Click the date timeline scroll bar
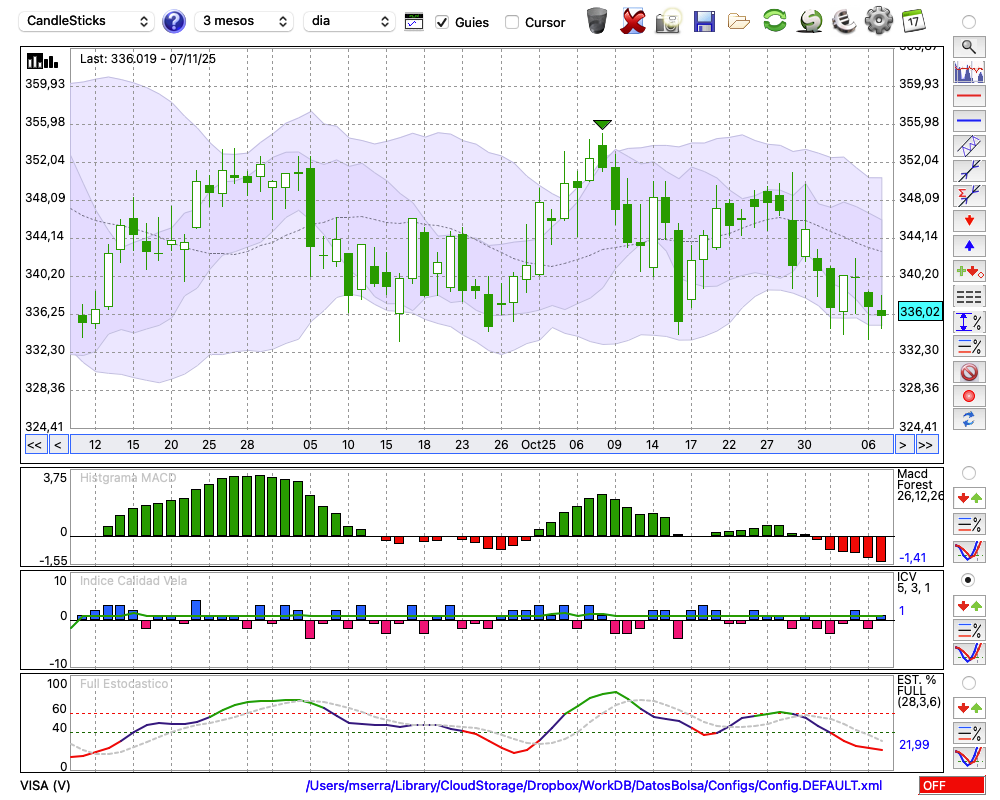1000x800 pixels. (480, 445)
